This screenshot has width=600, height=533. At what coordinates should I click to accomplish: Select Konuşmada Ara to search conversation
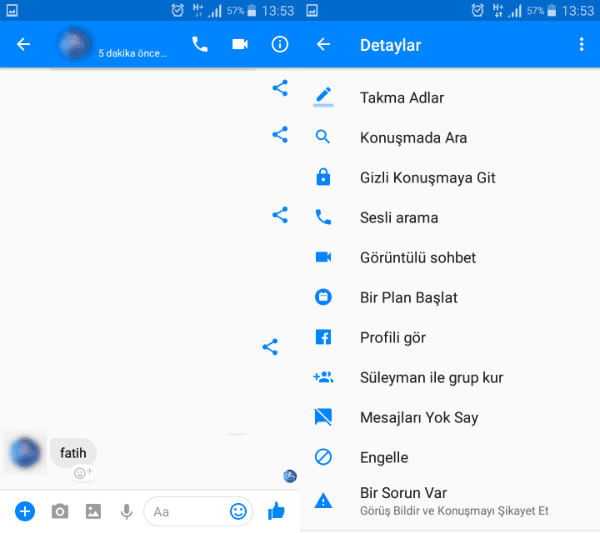(x=450, y=138)
